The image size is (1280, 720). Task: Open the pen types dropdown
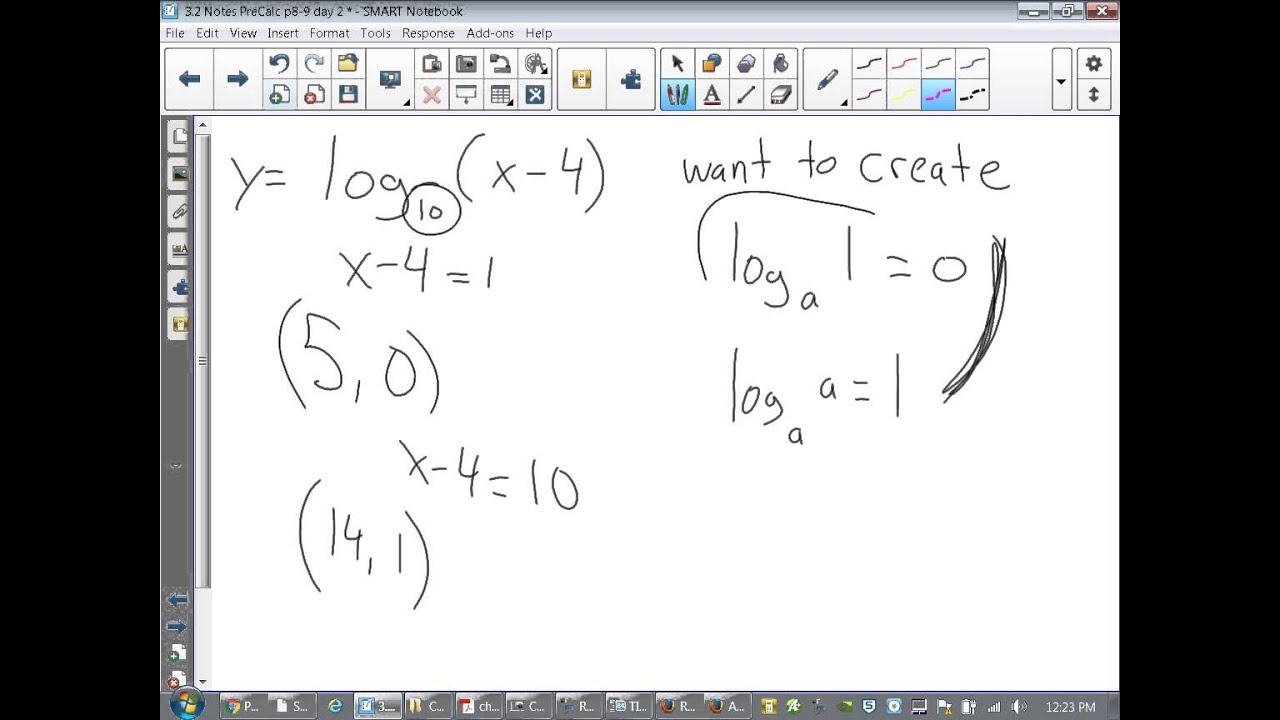point(828,79)
